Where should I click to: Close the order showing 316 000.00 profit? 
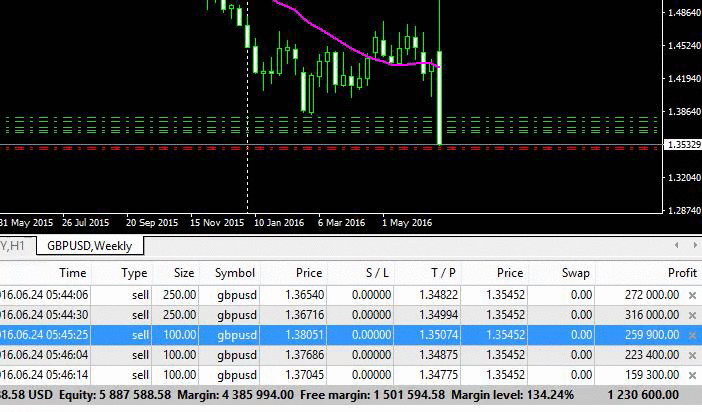tap(692, 315)
